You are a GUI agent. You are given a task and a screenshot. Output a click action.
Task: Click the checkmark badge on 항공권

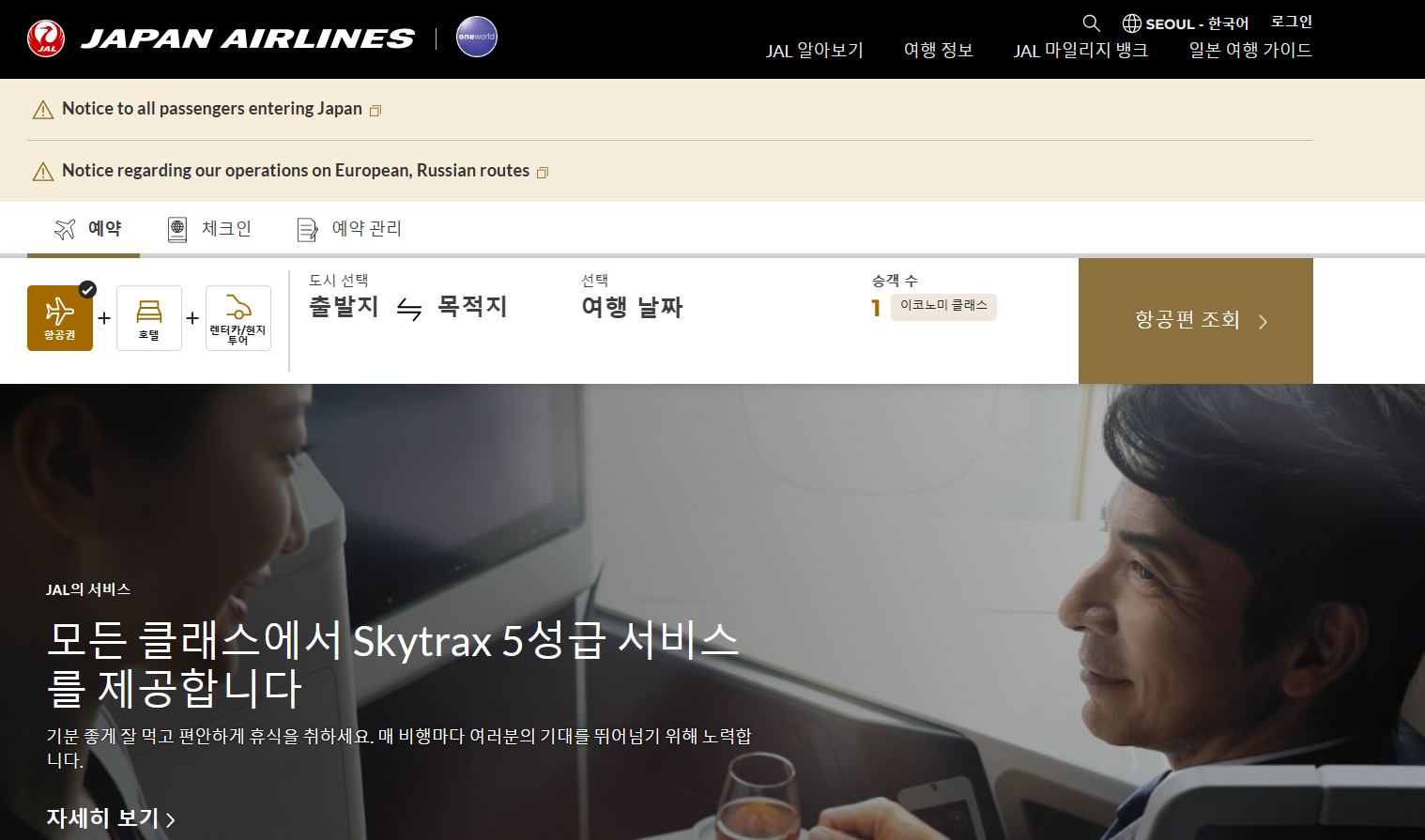87,289
